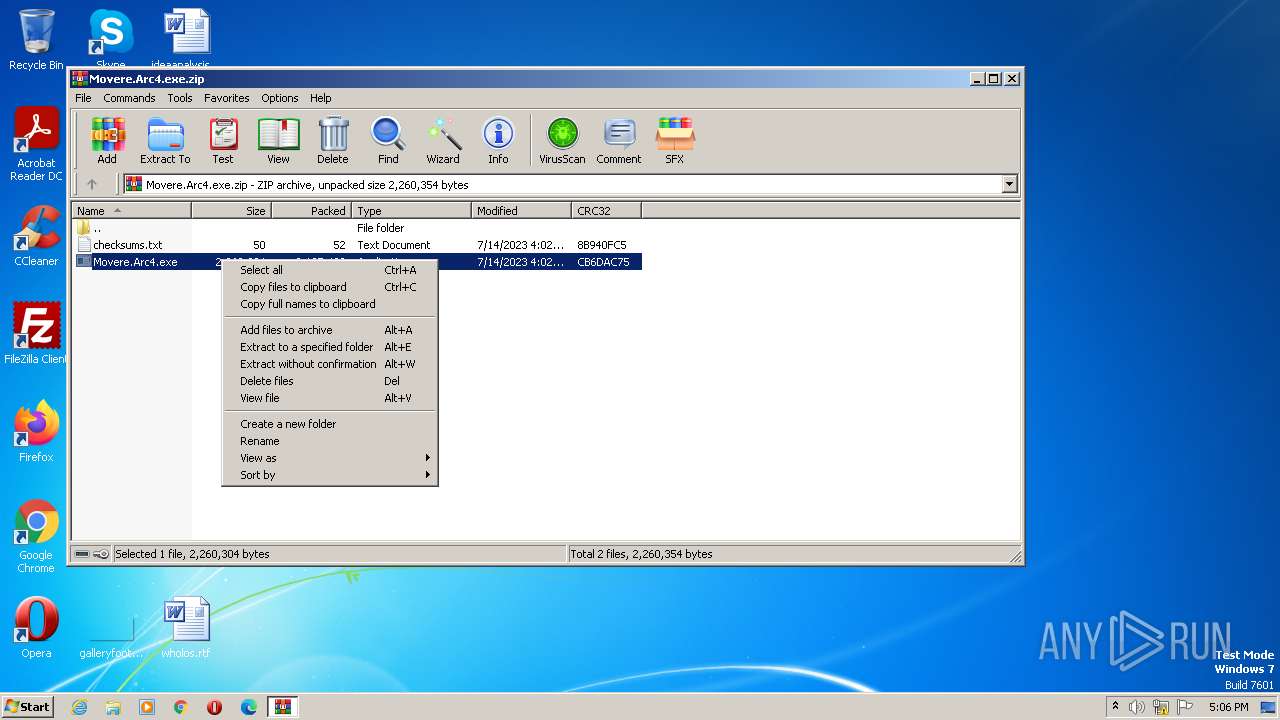This screenshot has height=720, width=1280.
Task: Click the Extract To toolbar icon
Action: (165, 140)
